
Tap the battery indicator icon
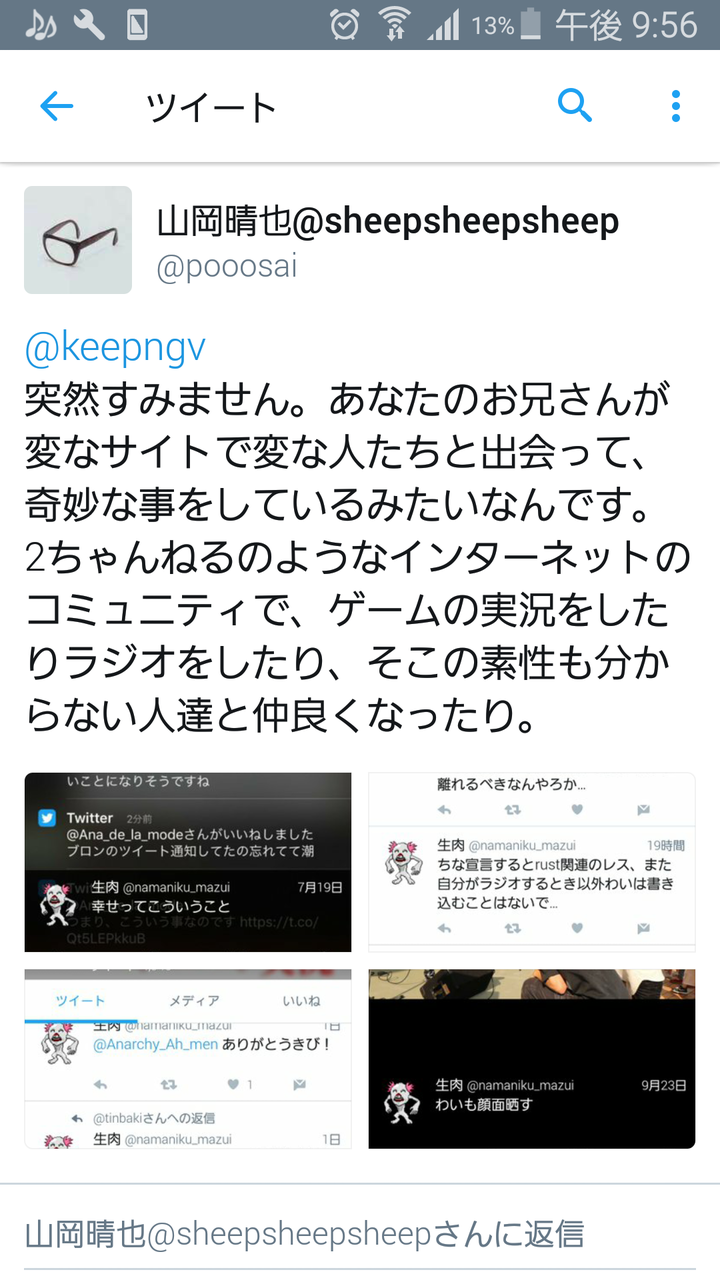coord(531,25)
